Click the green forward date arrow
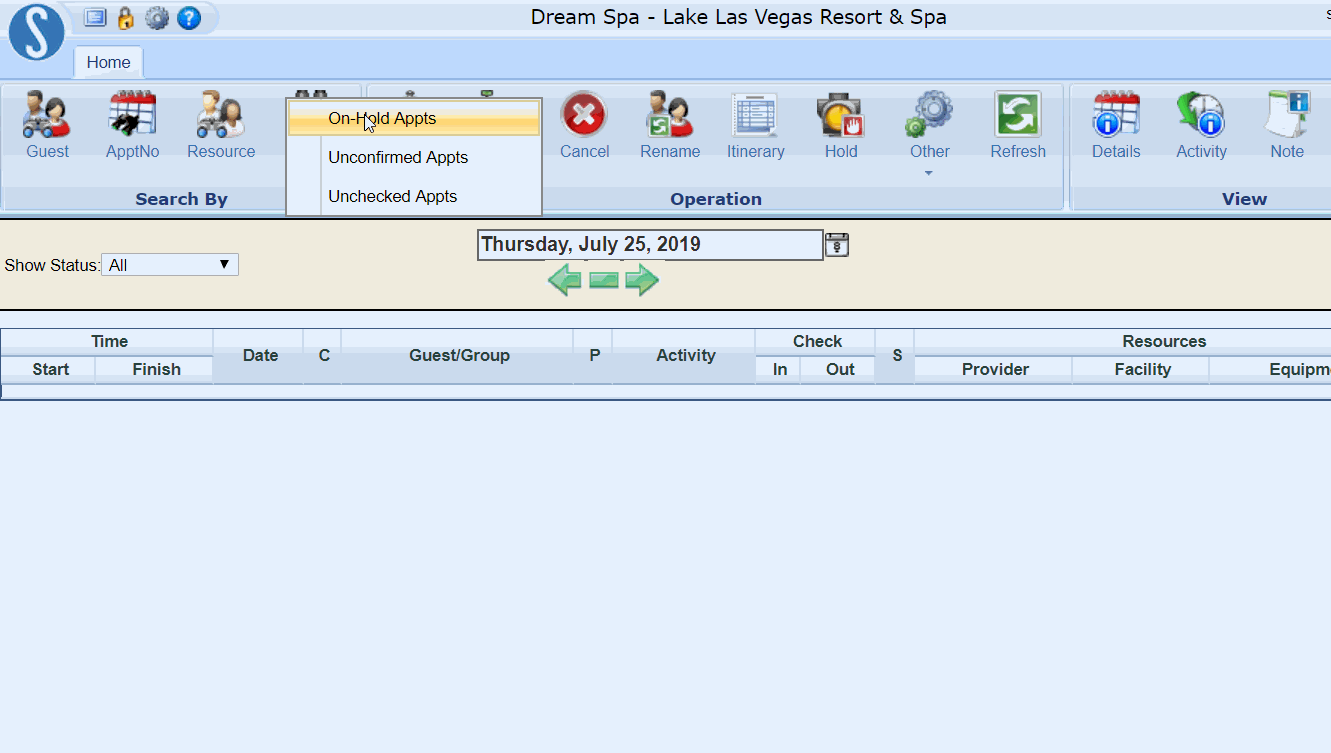The width and height of the screenshot is (1331, 753). [x=641, y=280]
